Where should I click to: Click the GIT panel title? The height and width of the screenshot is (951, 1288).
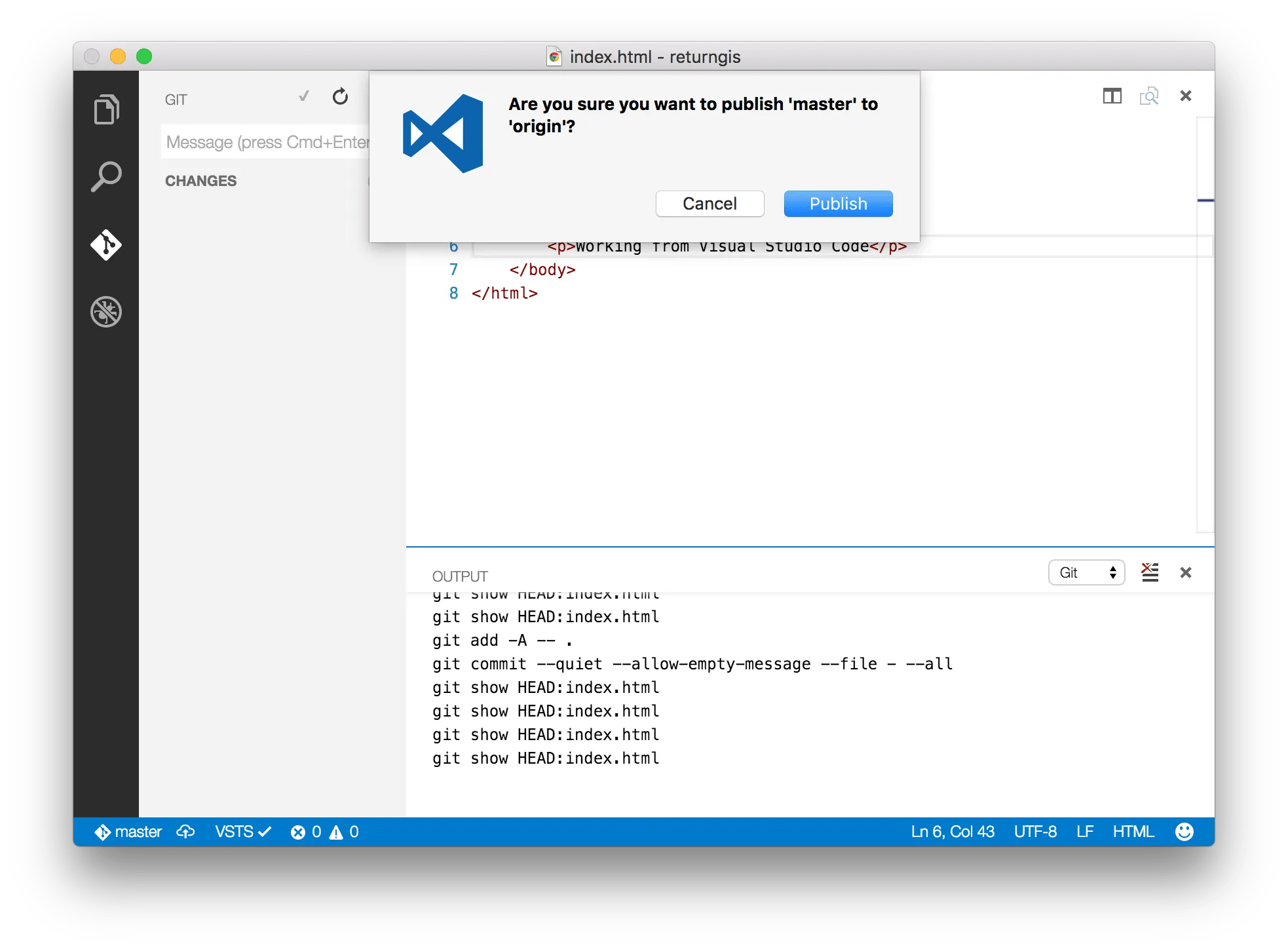pyautogui.click(x=176, y=100)
